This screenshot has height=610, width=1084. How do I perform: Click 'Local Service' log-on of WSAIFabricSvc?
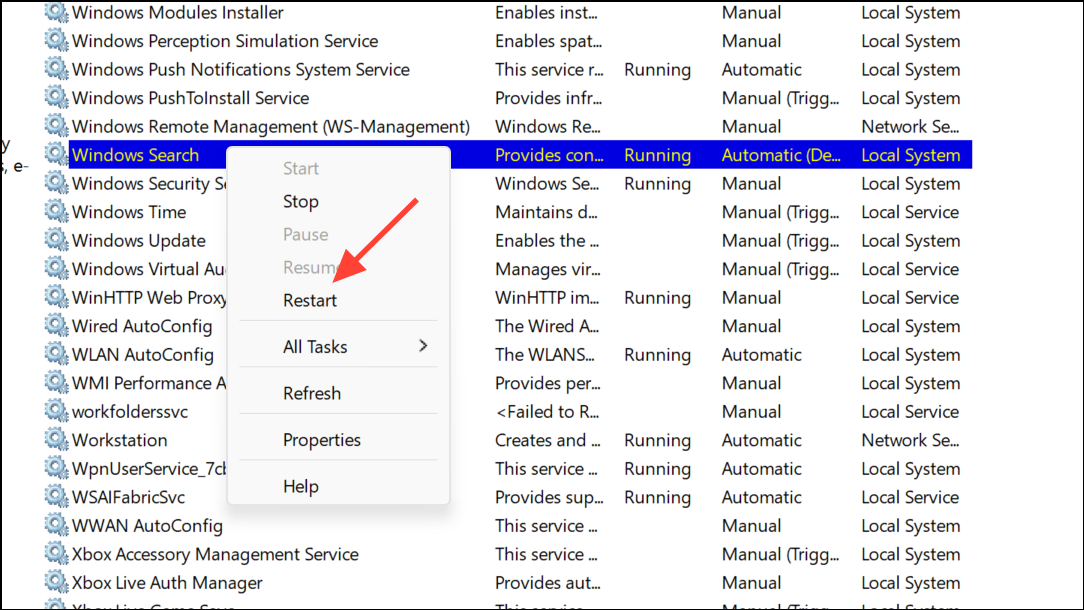[x=910, y=497]
